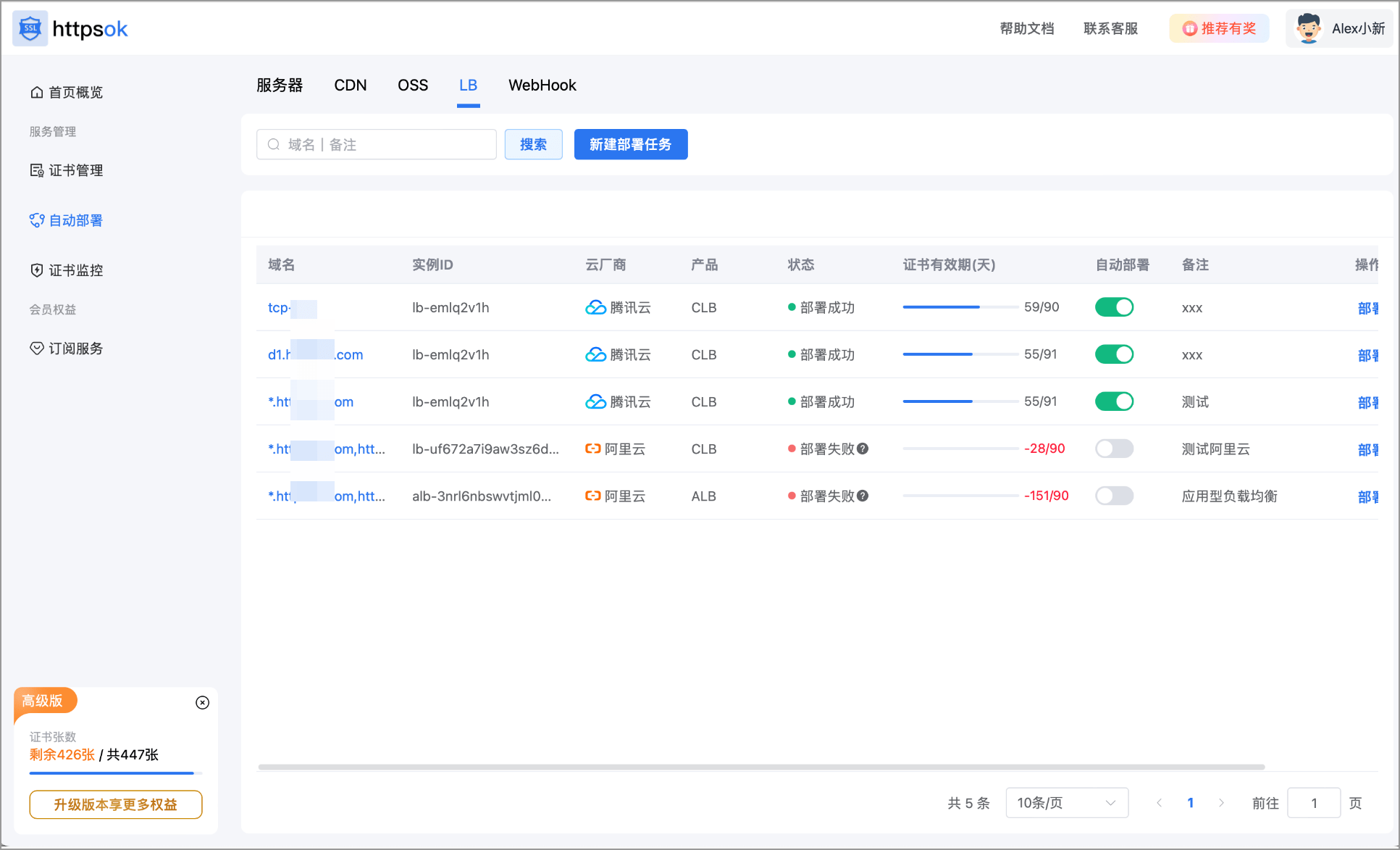This screenshot has height=850, width=1400.
Task: Enable auto deploy for the 应用型负载均衡 row
Action: click(x=1114, y=496)
